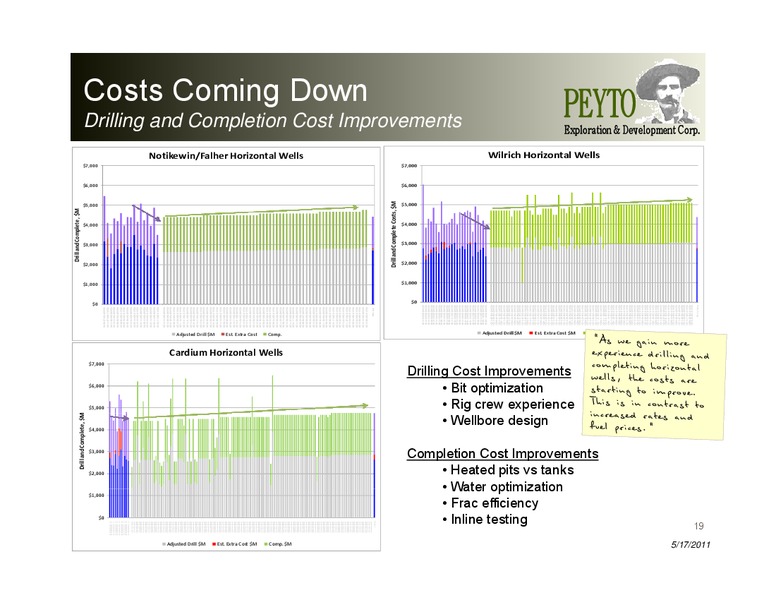
Task: Click the 'PEYTO' green logo text
Action: [599, 104]
